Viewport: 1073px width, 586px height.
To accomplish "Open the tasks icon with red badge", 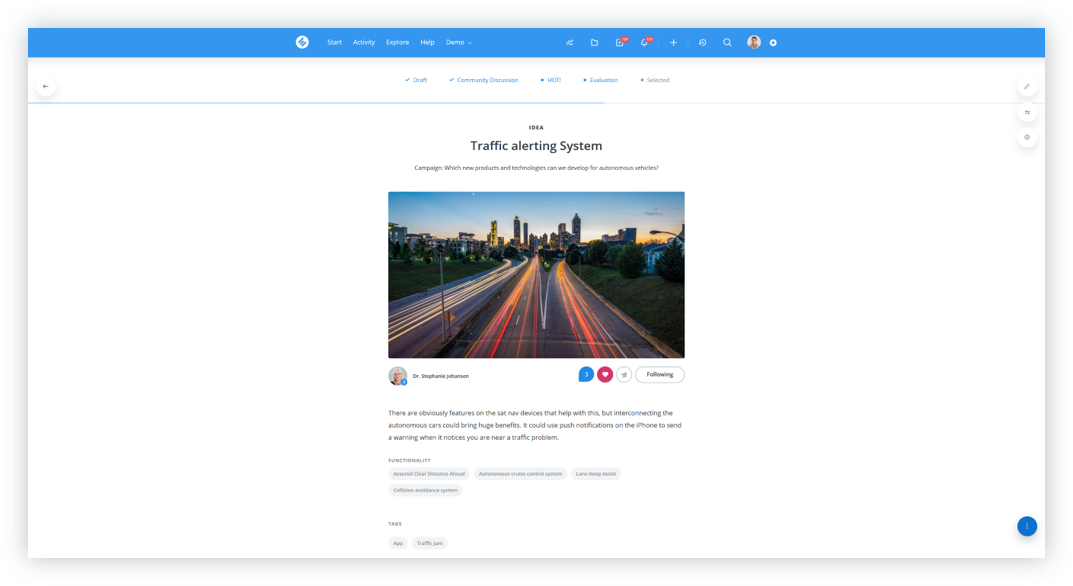I will point(620,43).
